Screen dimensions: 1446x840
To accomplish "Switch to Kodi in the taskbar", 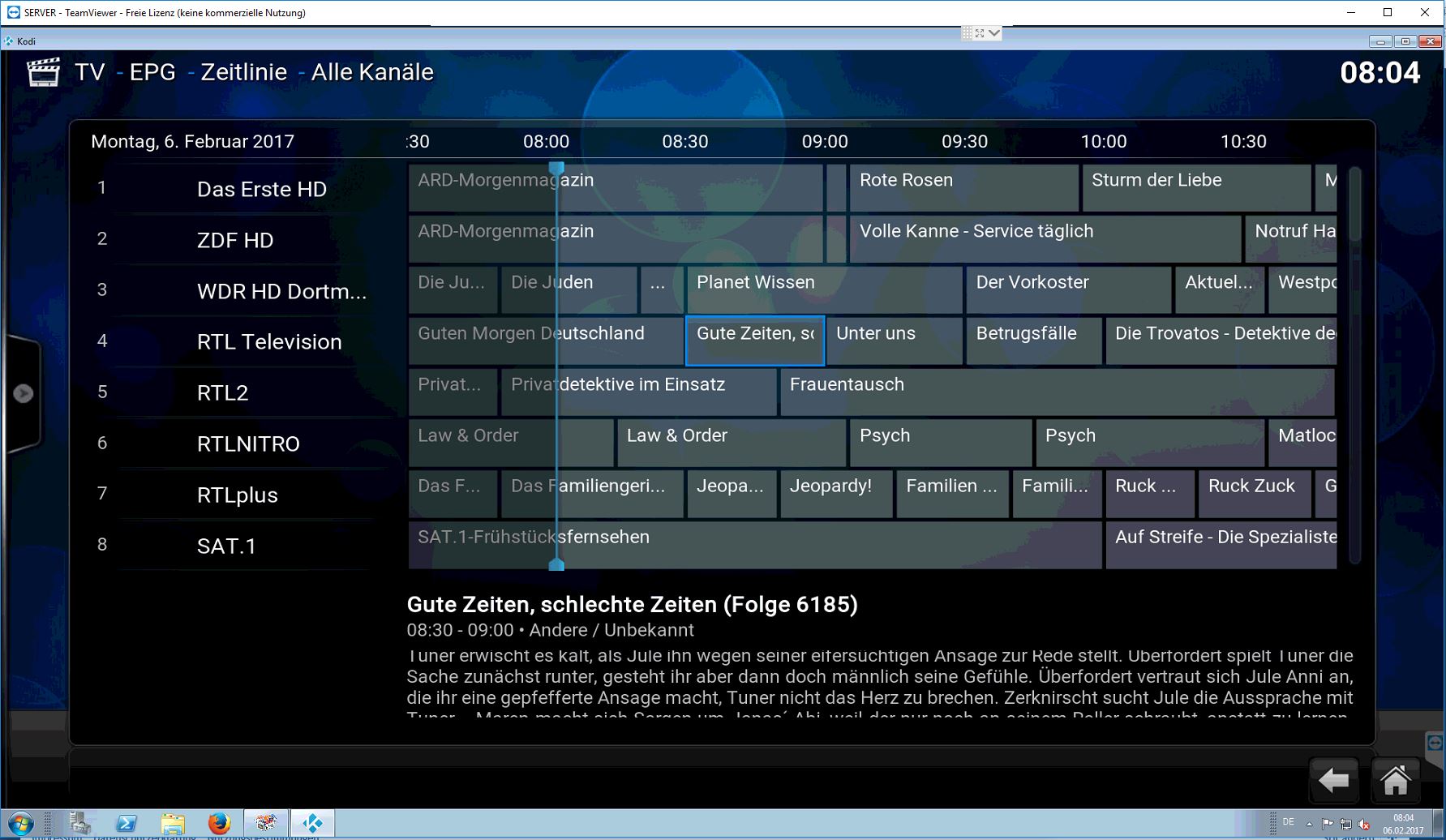I will coord(312,824).
